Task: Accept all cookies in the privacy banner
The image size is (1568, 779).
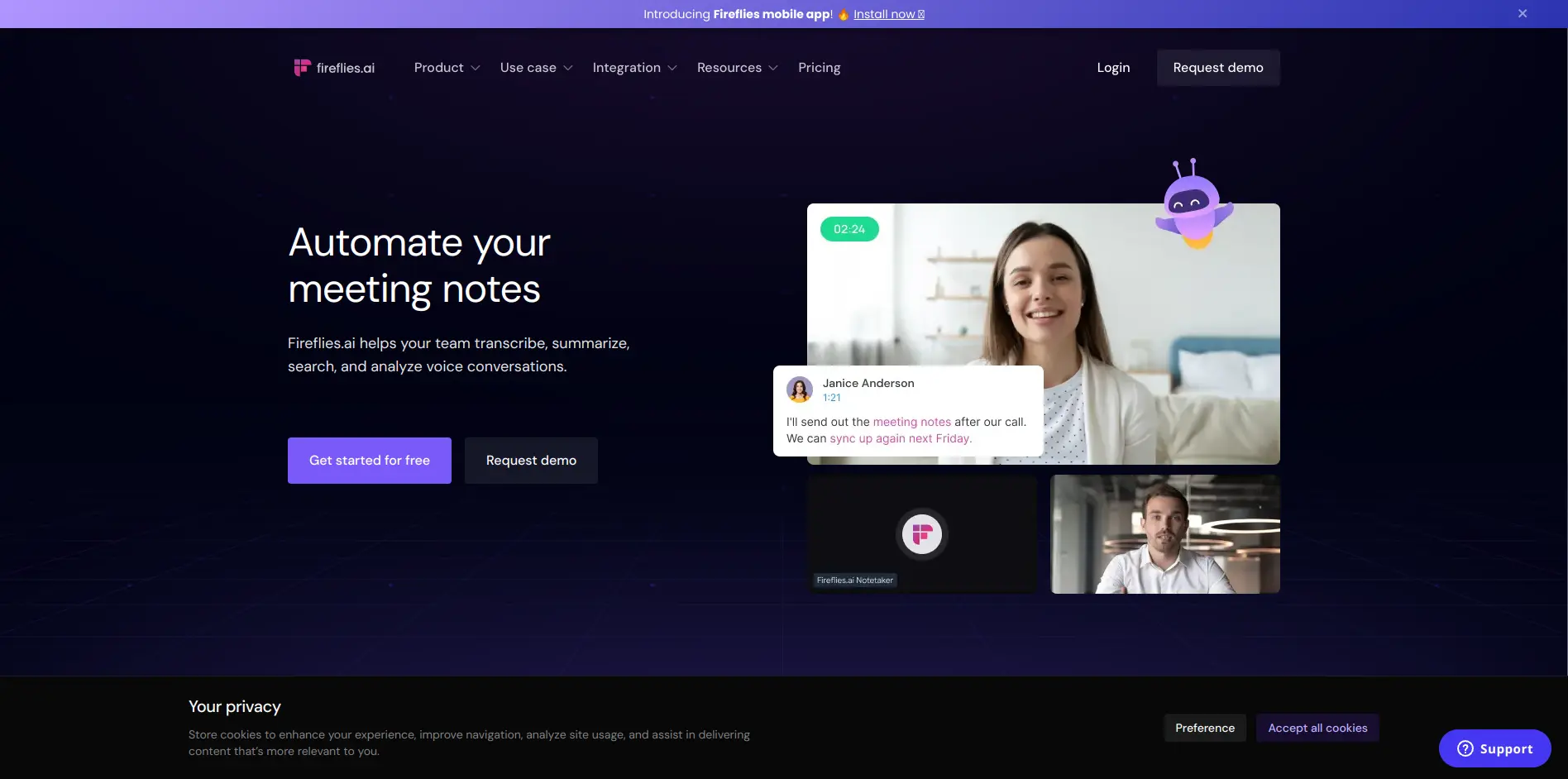Action: point(1317,728)
